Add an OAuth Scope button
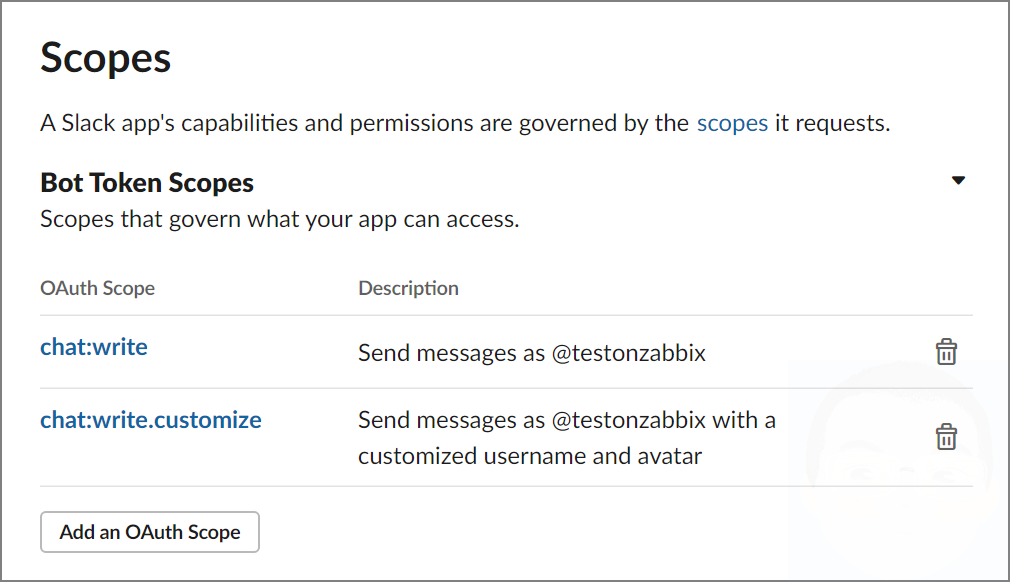Screen dimensions: 1010x582 150,532
